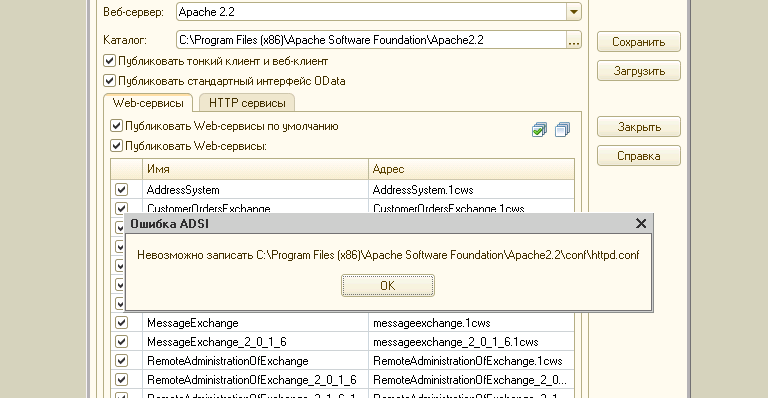Viewport: 768px width, 398px height.
Task: Select the RemoteAdministrationOfExchange.1cws address cell
Action: (471, 360)
